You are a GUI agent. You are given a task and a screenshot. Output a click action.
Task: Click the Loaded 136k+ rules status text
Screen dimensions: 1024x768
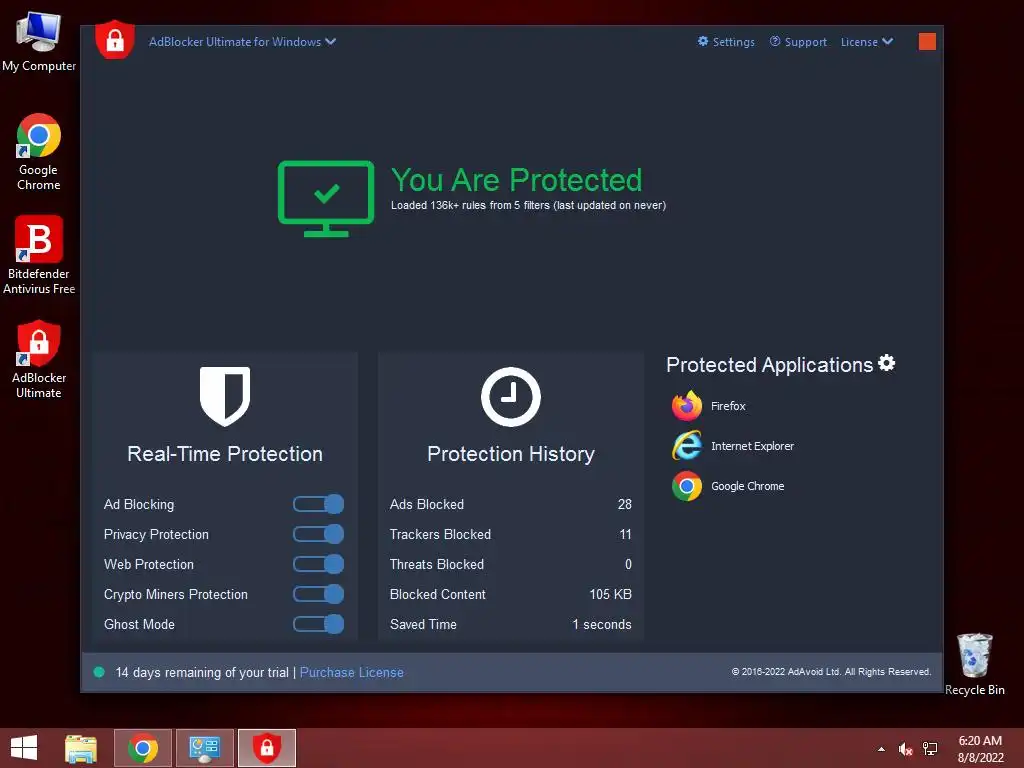click(528, 205)
